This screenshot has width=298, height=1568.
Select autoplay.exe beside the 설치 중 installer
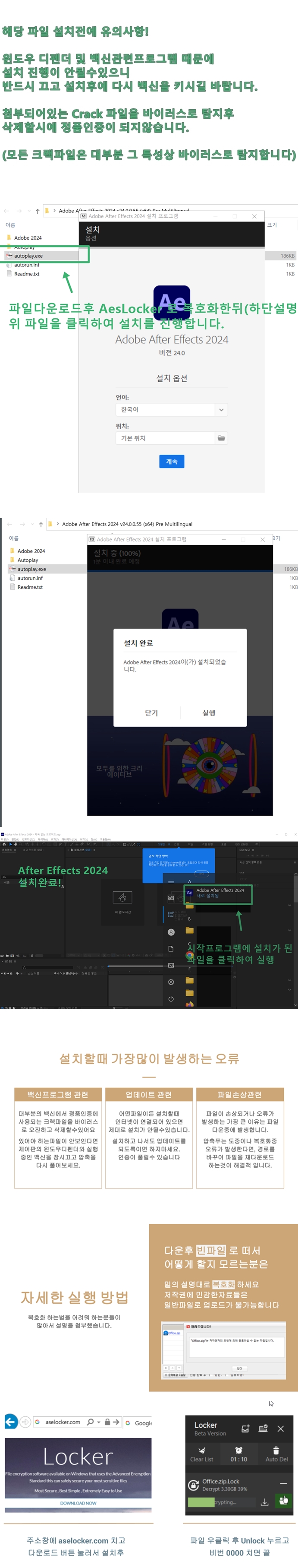[x=31, y=569]
